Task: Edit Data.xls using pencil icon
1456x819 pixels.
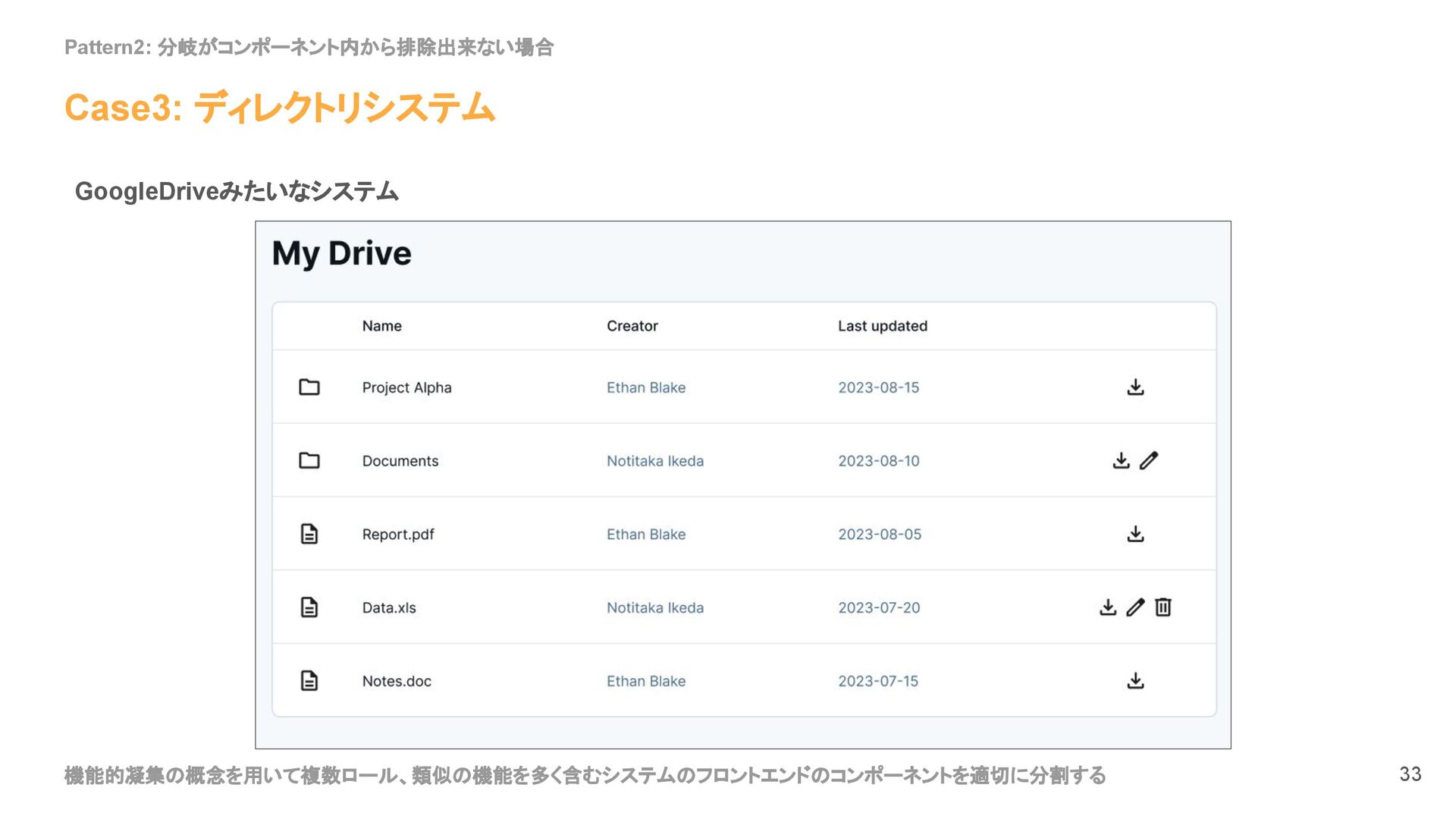Action: point(1135,607)
